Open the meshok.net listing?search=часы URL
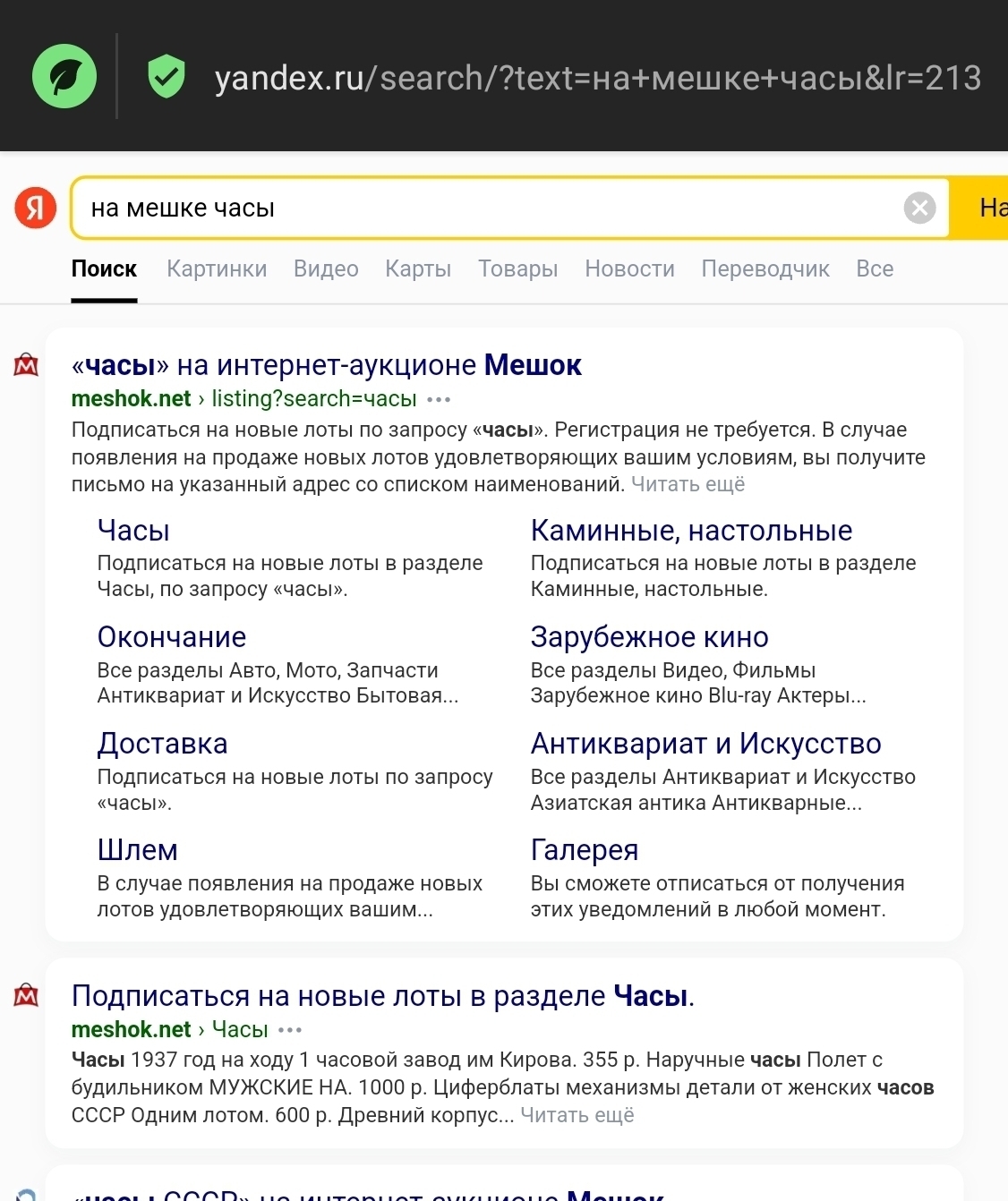 243,399
